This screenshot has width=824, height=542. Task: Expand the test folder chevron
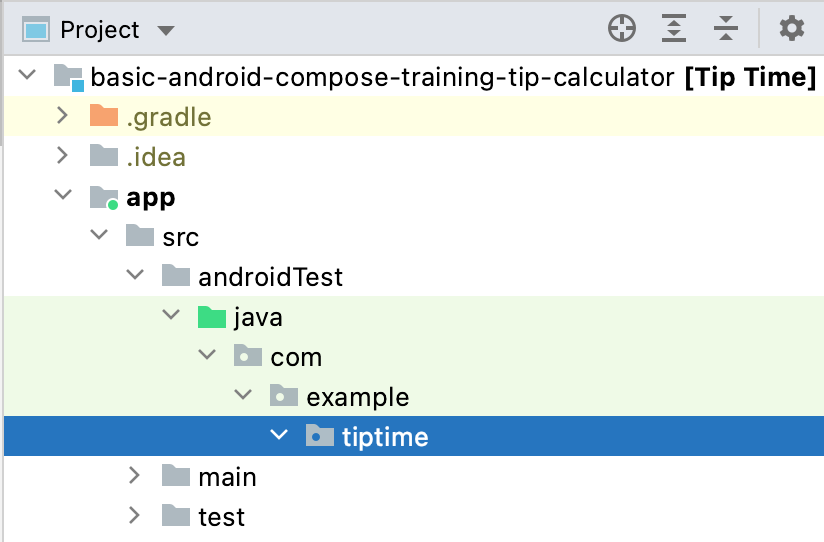click(x=135, y=516)
